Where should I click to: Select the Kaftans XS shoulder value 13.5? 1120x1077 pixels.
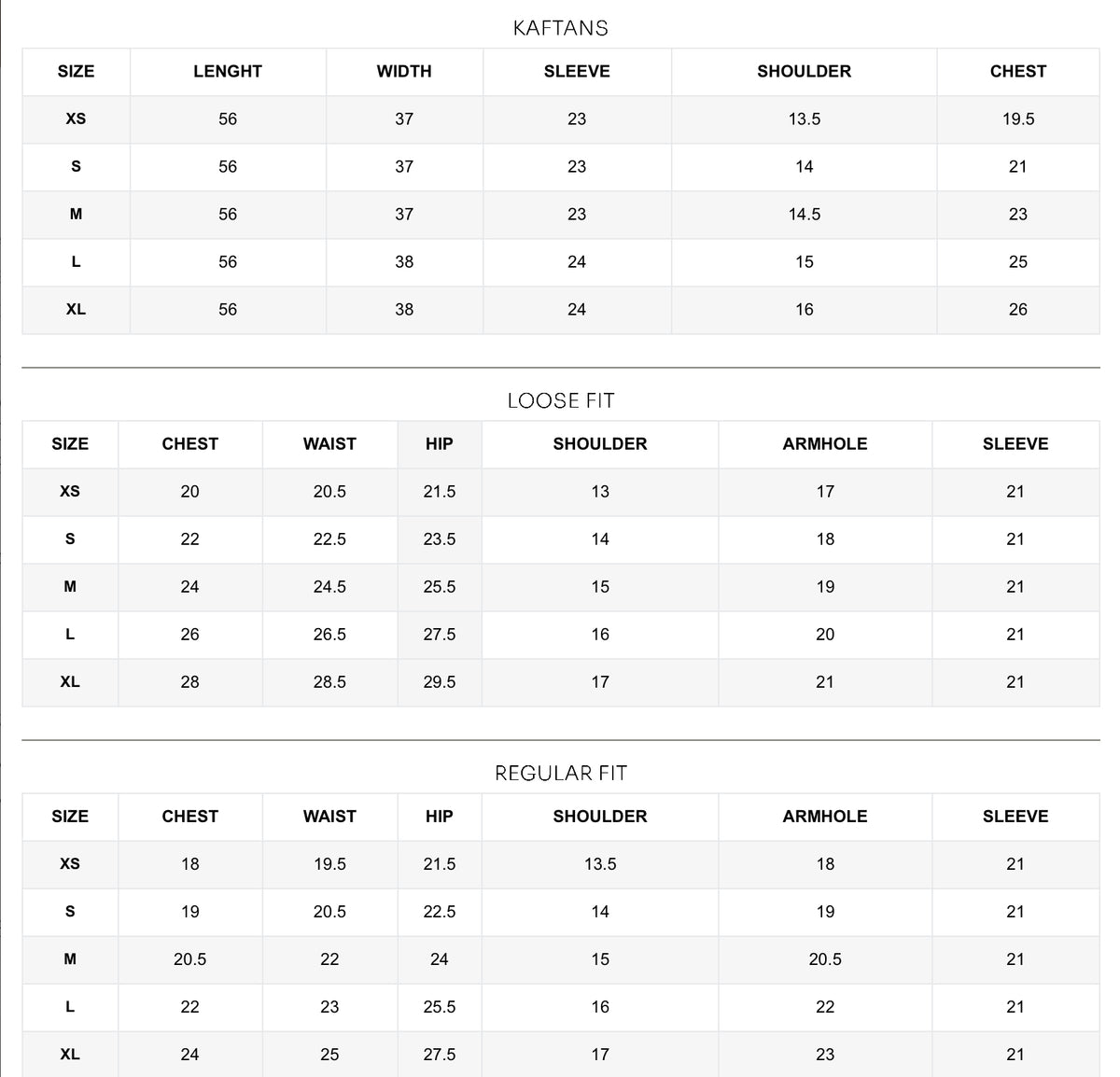pos(805,119)
